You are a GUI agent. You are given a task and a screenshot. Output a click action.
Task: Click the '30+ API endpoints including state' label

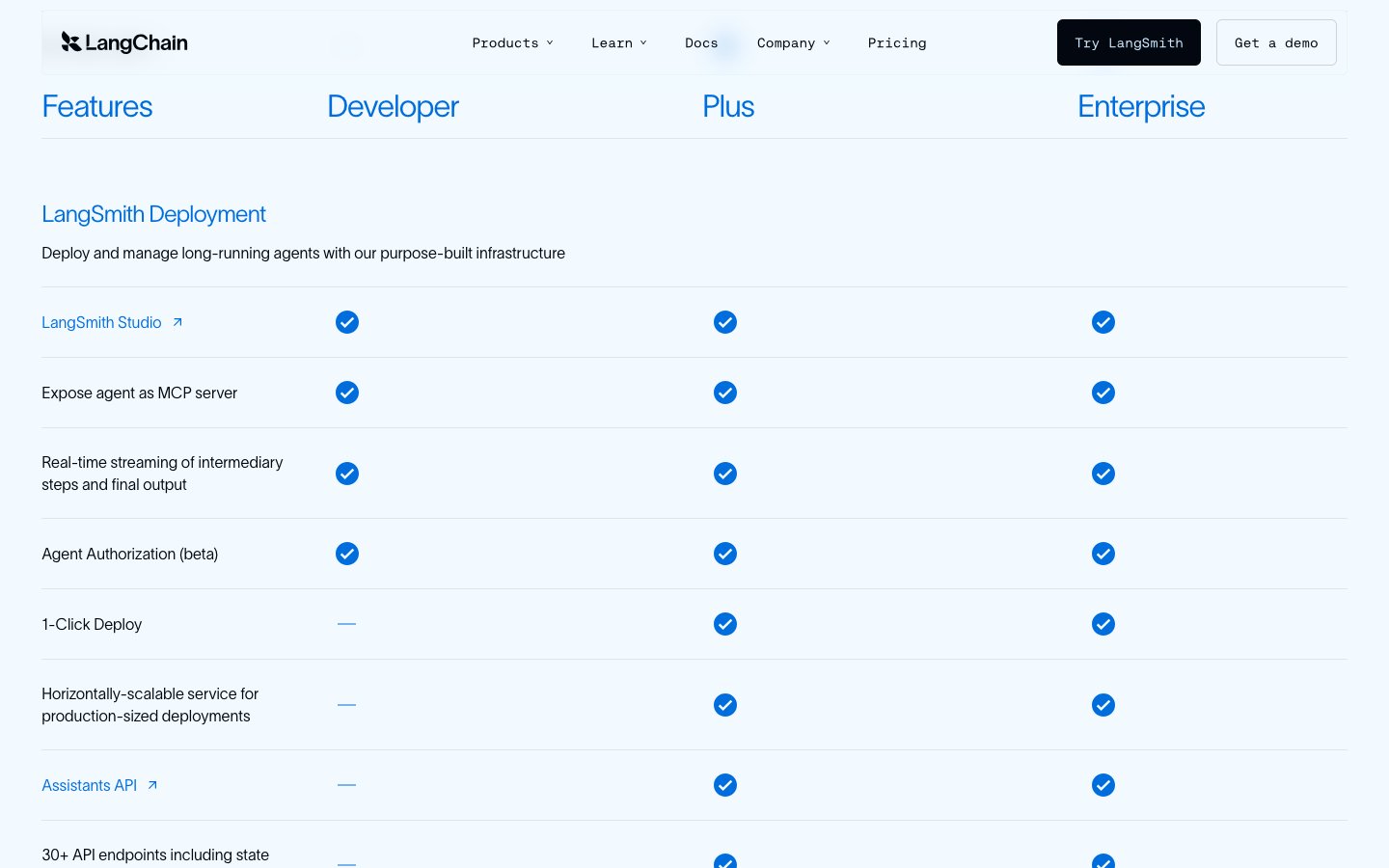pyautogui.click(x=155, y=855)
